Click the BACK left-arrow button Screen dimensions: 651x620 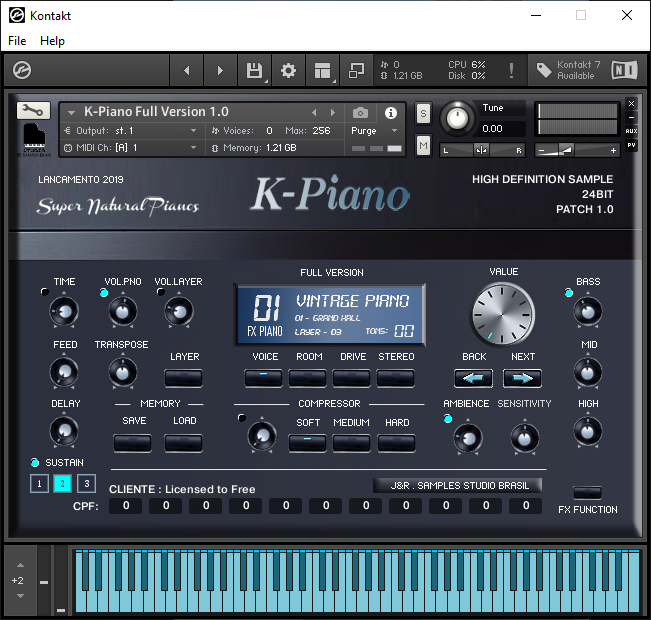click(x=474, y=378)
